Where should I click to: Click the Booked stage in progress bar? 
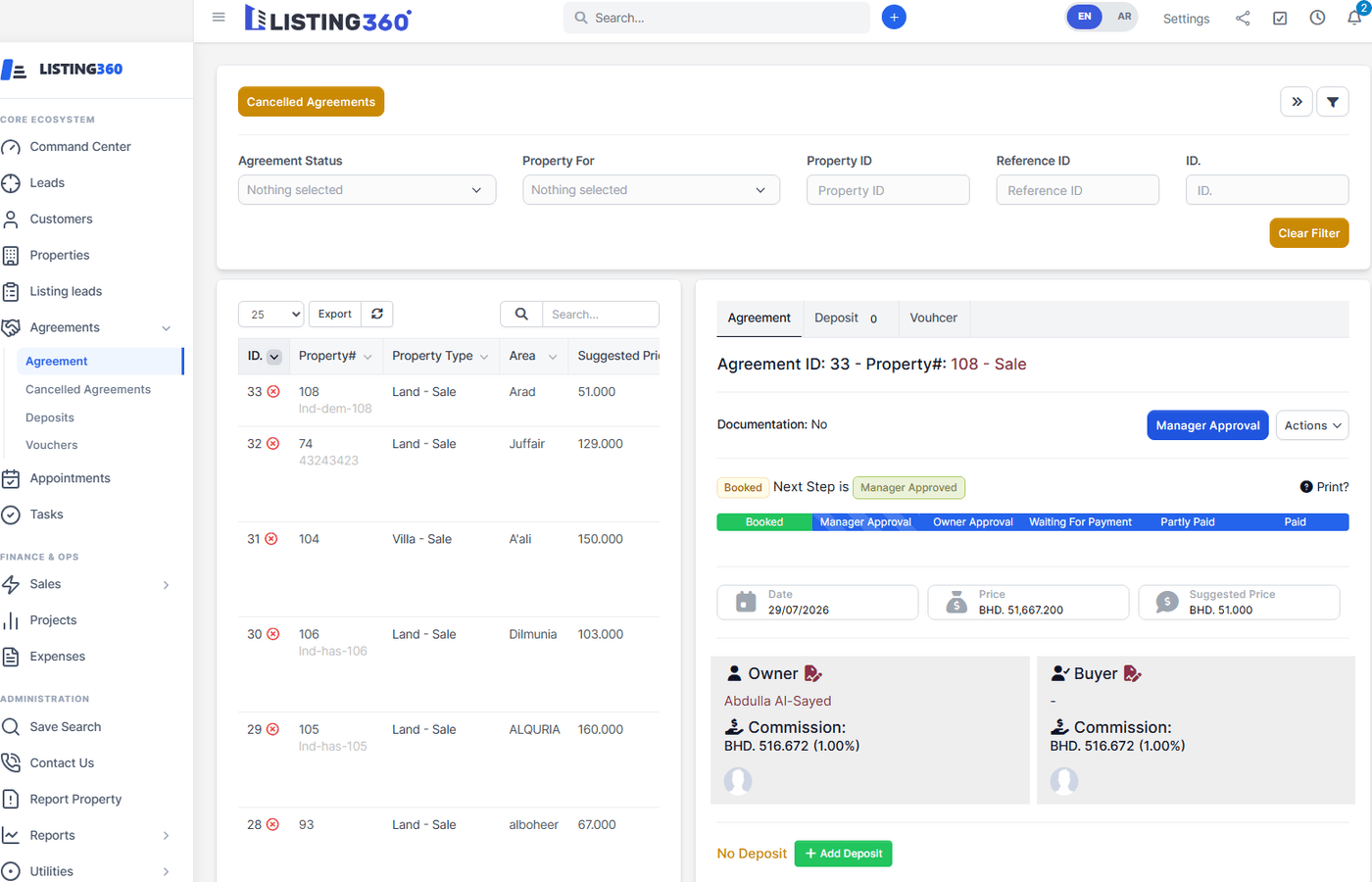[764, 522]
